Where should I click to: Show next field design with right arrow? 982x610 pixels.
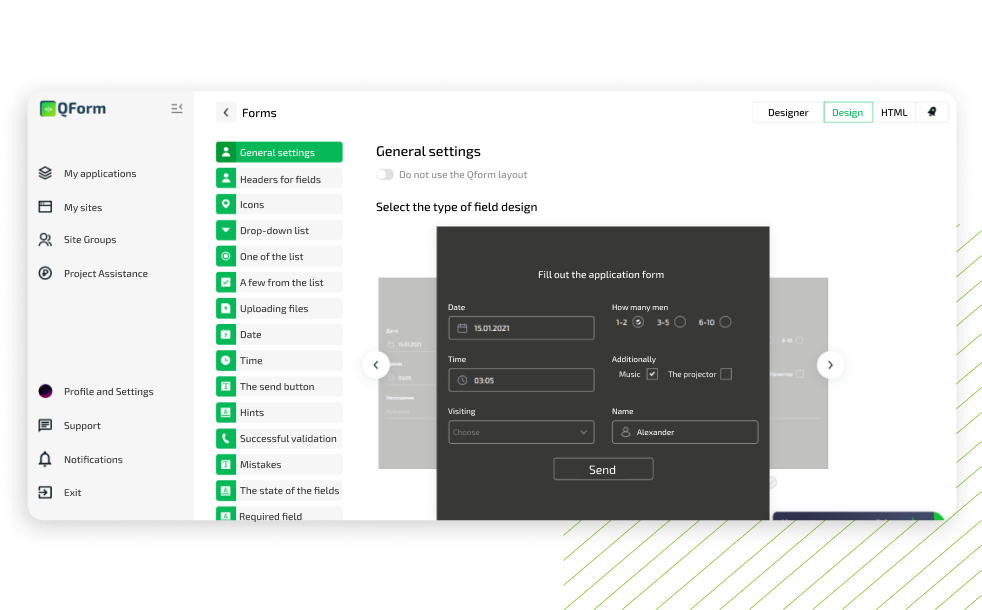[831, 365]
